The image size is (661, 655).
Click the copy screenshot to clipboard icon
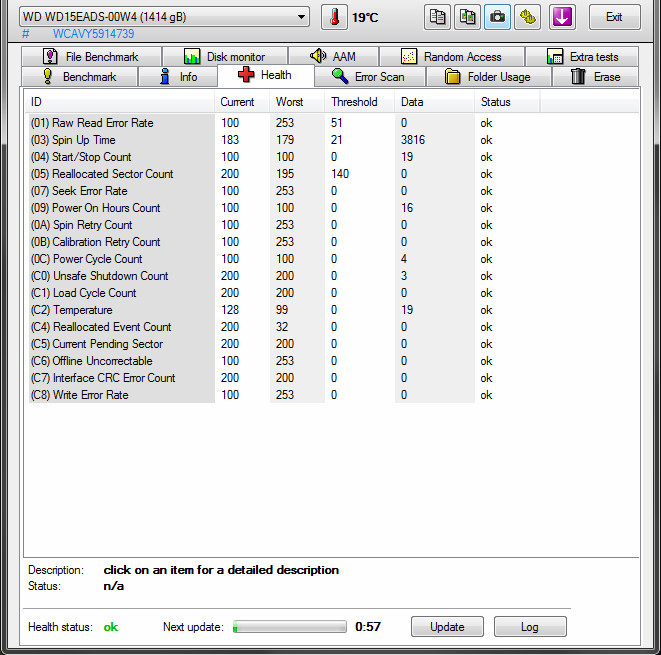467,17
